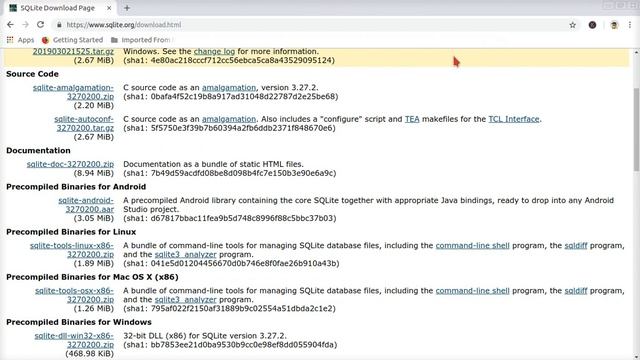The height and width of the screenshot is (360, 640).
Task: Reload the SQLite download page
Action: pyautogui.click(x=40, y=24)
